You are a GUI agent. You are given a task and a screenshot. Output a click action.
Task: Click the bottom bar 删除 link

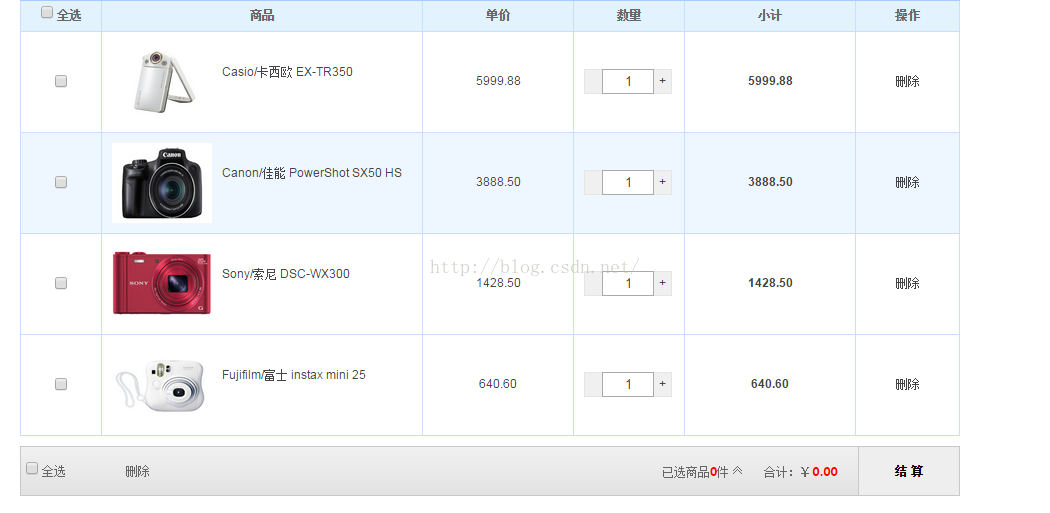(137, 471)
